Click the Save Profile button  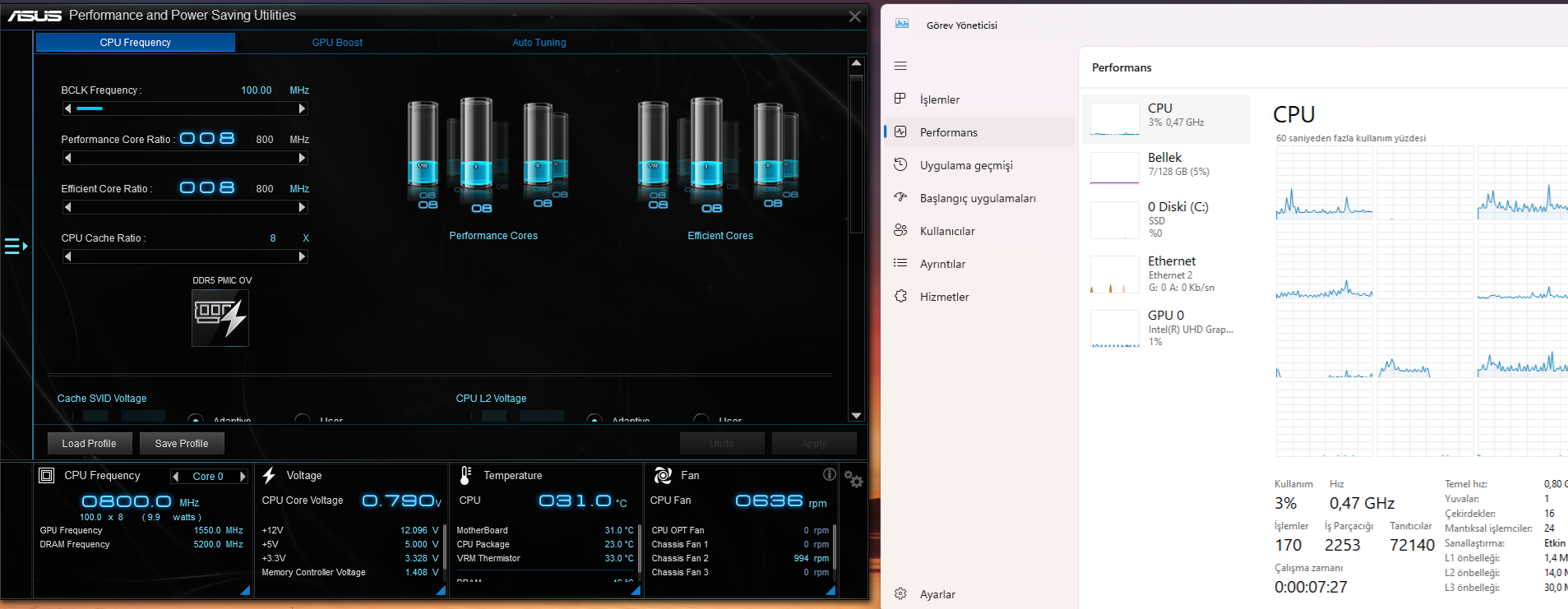click(182, 443)
